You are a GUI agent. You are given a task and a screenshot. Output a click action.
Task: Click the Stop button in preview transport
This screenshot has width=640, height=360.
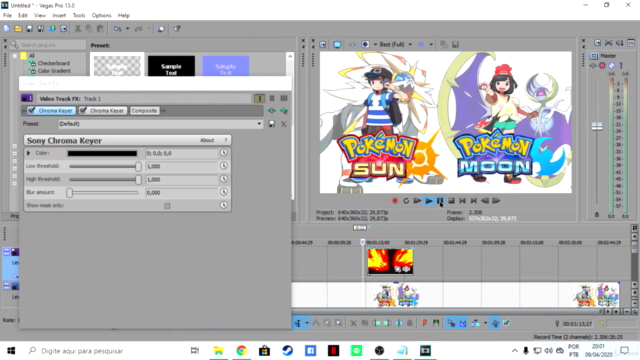451,201
